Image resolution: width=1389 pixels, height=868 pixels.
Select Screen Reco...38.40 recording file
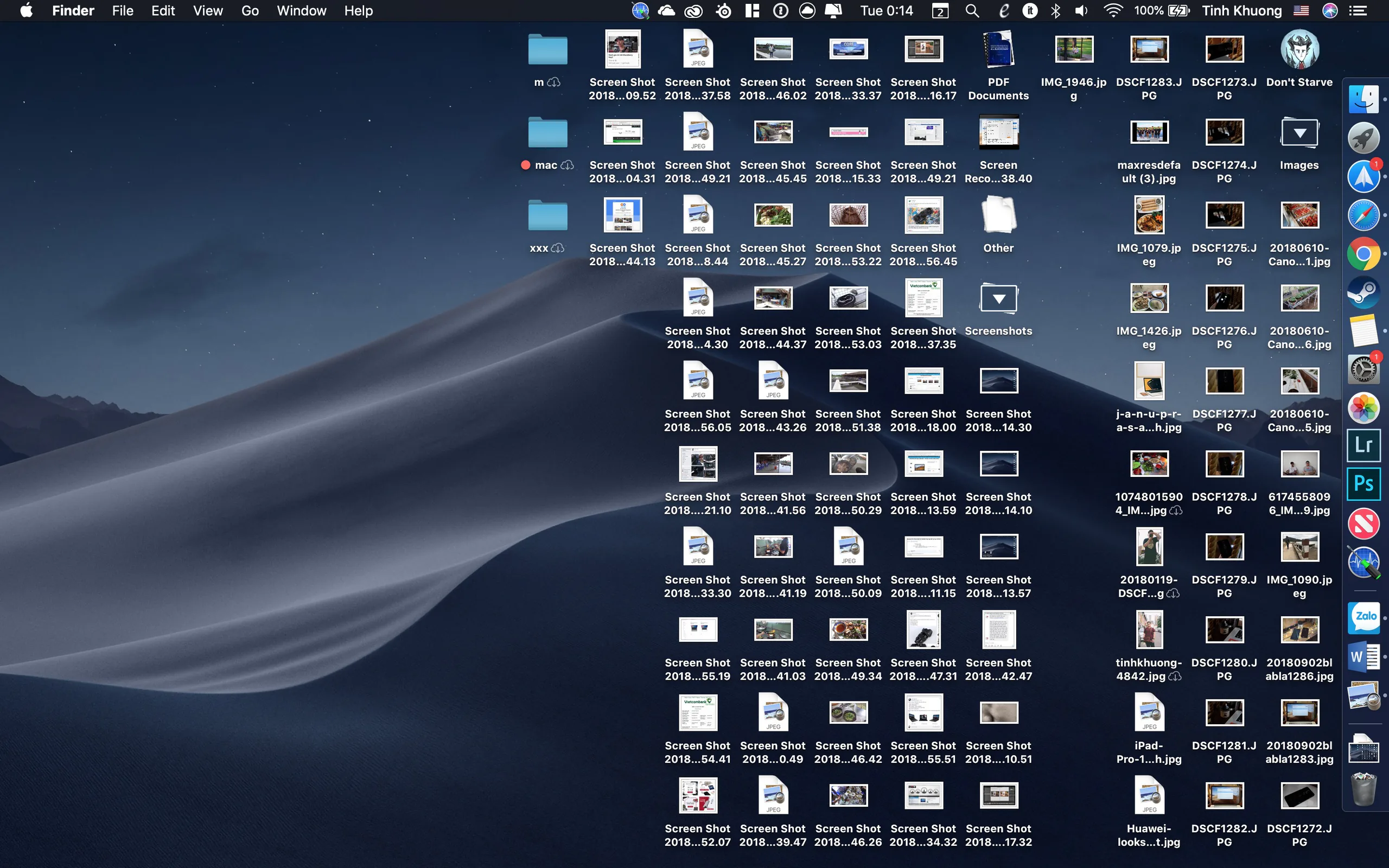click(x=999, y=132)
